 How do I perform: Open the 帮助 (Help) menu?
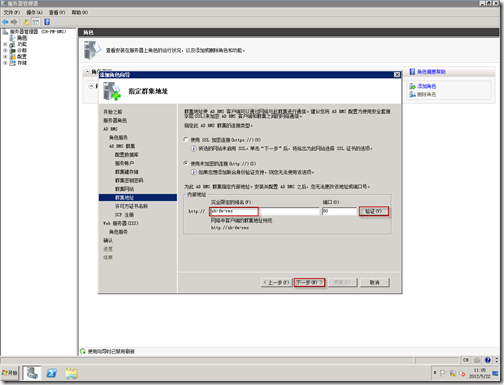pos(80,12)
